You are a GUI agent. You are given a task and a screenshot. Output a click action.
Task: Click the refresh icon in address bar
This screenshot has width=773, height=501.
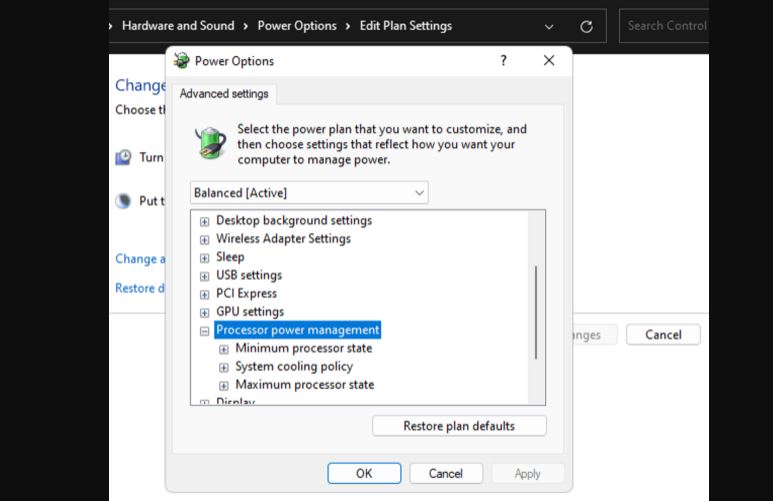point(586,26)
